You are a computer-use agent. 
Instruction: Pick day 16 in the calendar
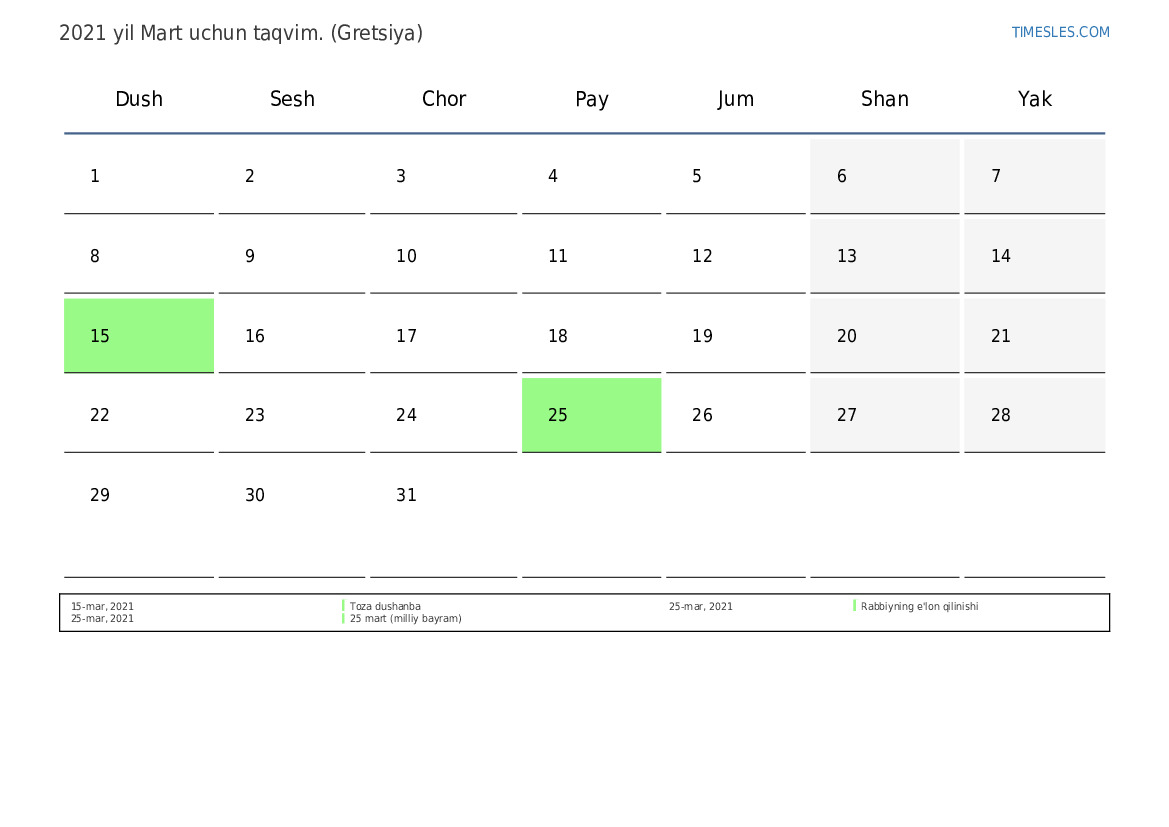coord(292,336)
